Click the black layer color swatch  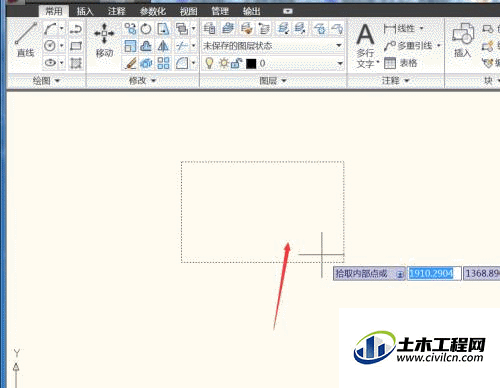point(251,63)
